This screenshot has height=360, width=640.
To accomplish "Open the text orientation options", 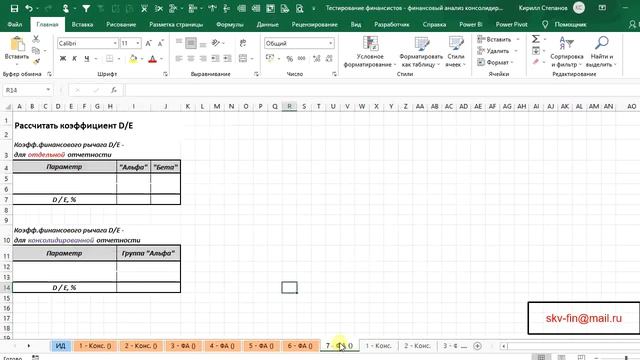I will (216, 43).
